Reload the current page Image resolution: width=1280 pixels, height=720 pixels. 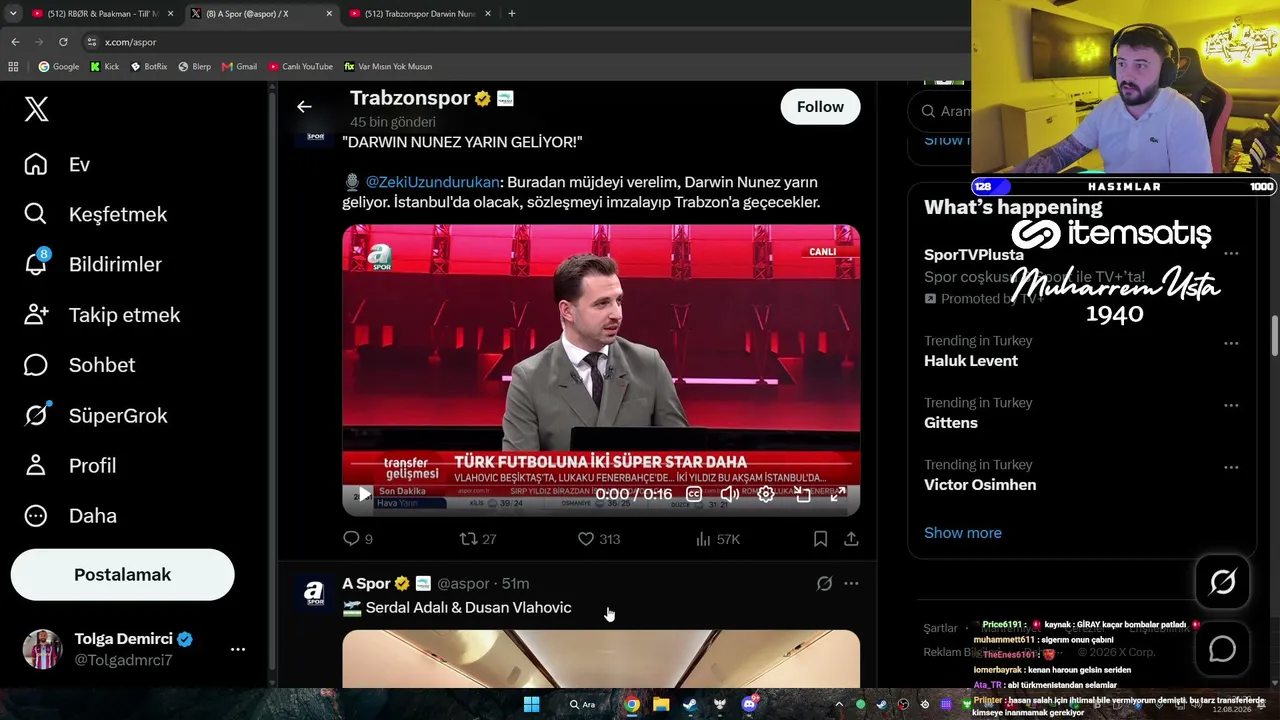63,42
